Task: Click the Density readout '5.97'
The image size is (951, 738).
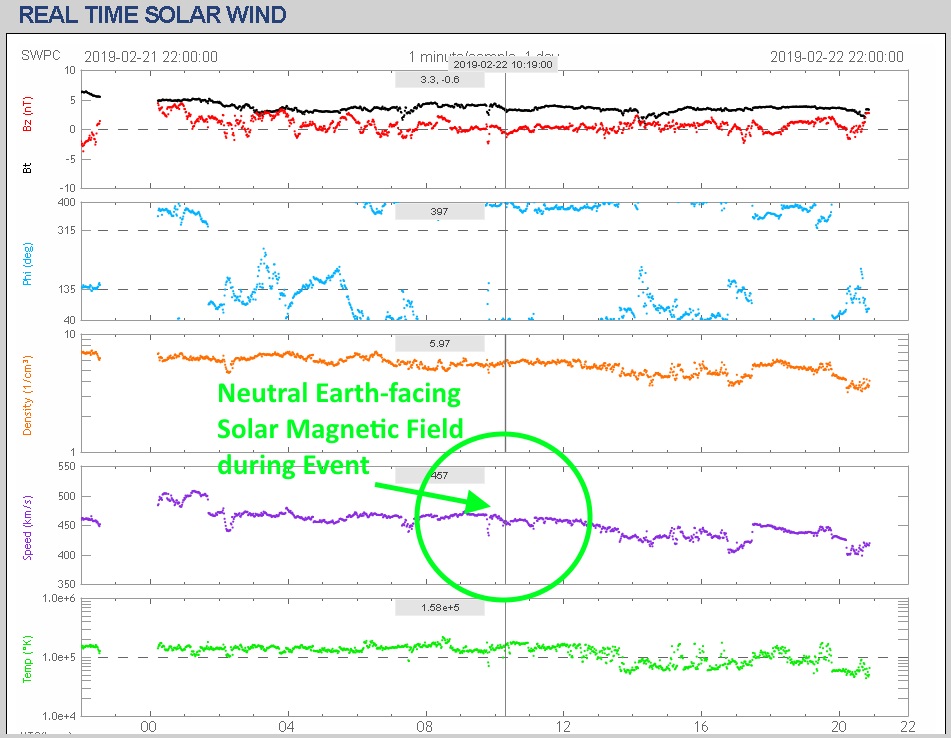Action: [x=440, y=344]
